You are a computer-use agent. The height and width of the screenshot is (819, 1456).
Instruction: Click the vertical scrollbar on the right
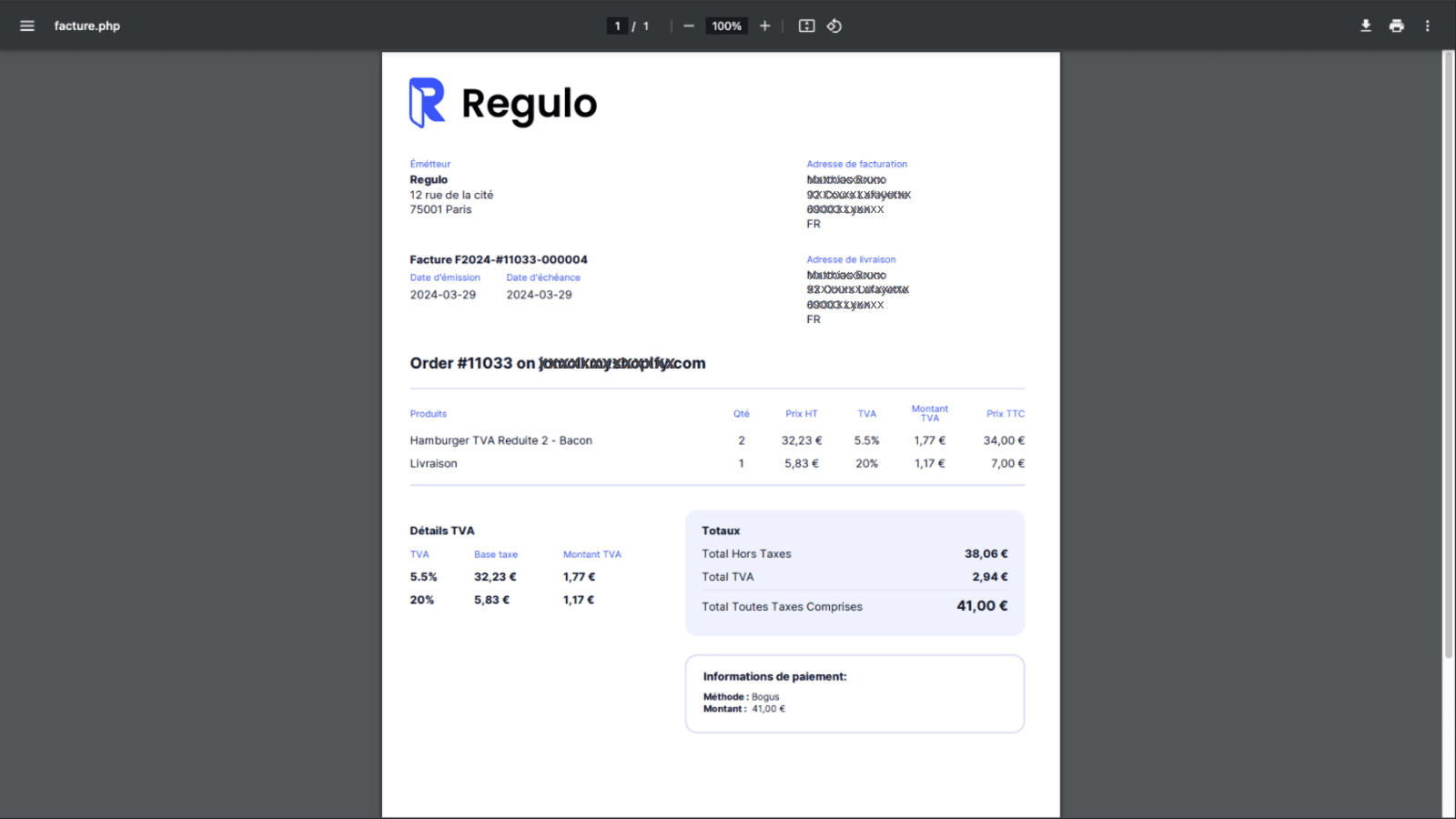1448,355
